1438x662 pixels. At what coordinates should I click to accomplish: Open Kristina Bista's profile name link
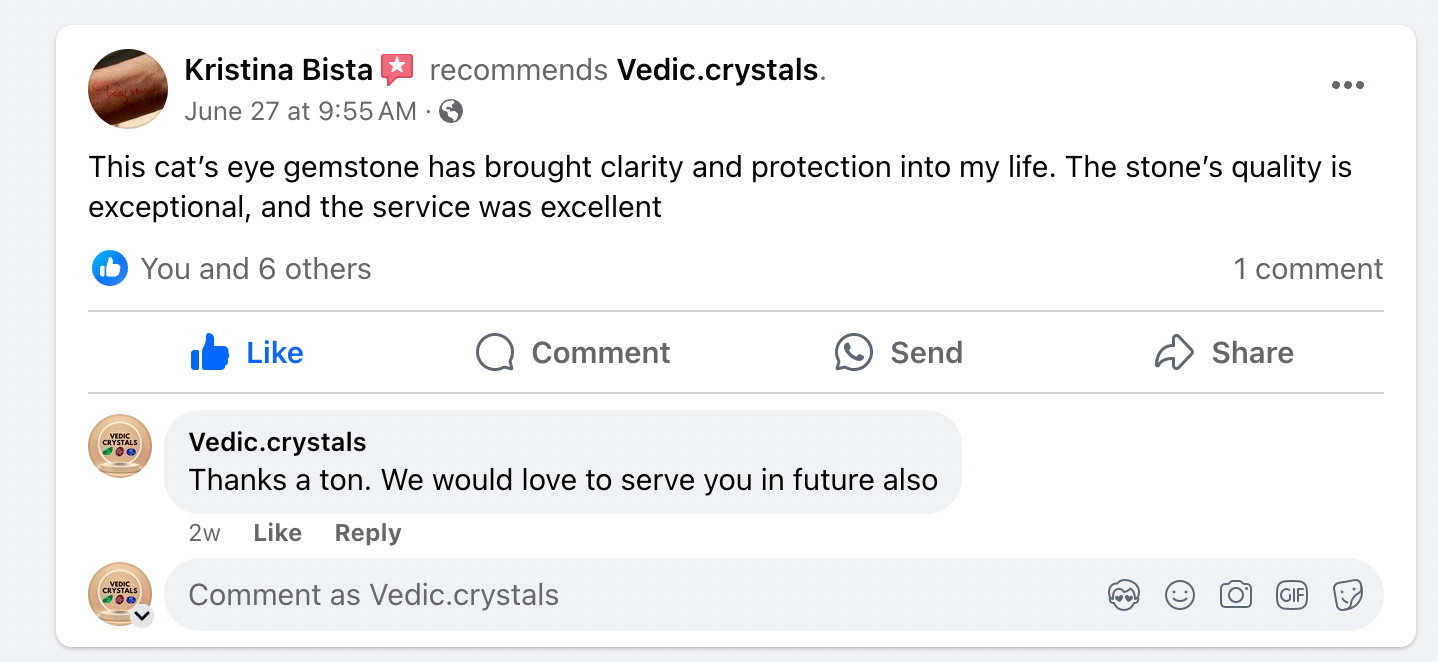pyautogui.click(x=278, y=70)
